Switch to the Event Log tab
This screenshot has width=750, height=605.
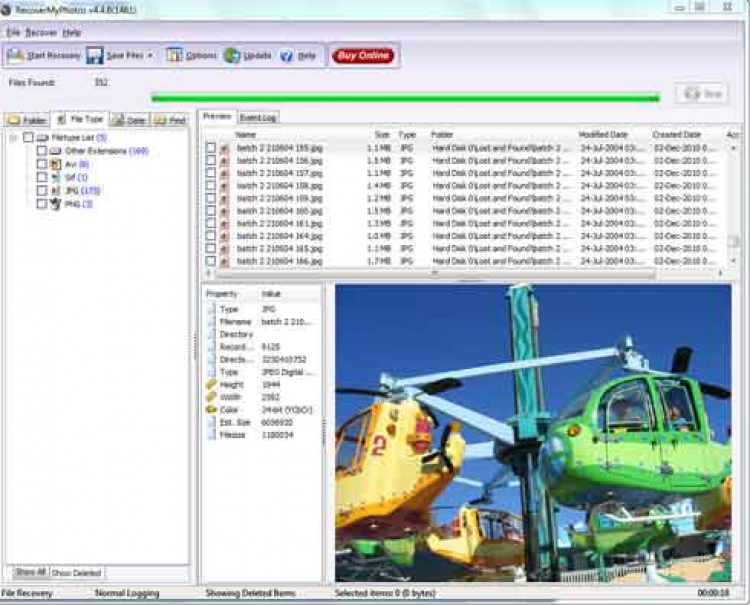click(257, 117)
